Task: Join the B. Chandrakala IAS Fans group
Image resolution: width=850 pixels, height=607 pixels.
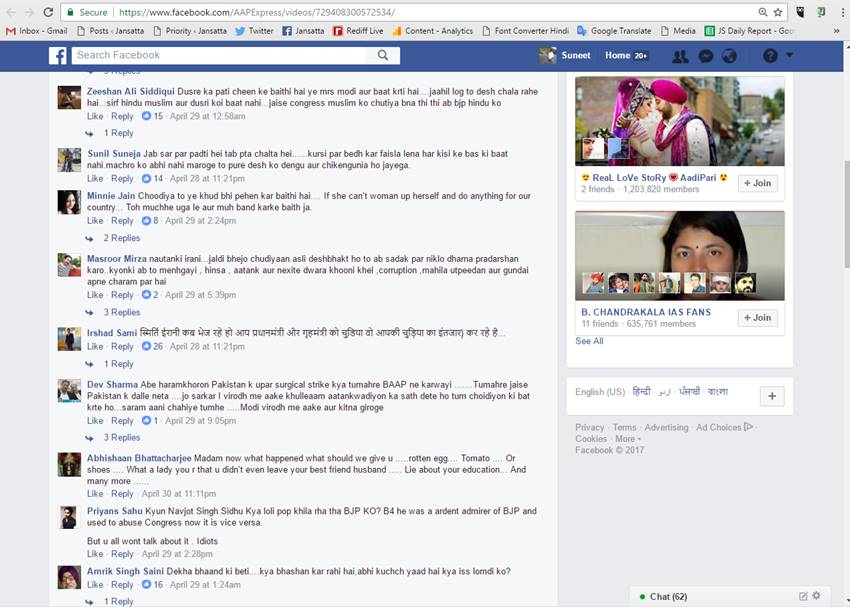Action: pyautogui.click(x=757, y=318)
